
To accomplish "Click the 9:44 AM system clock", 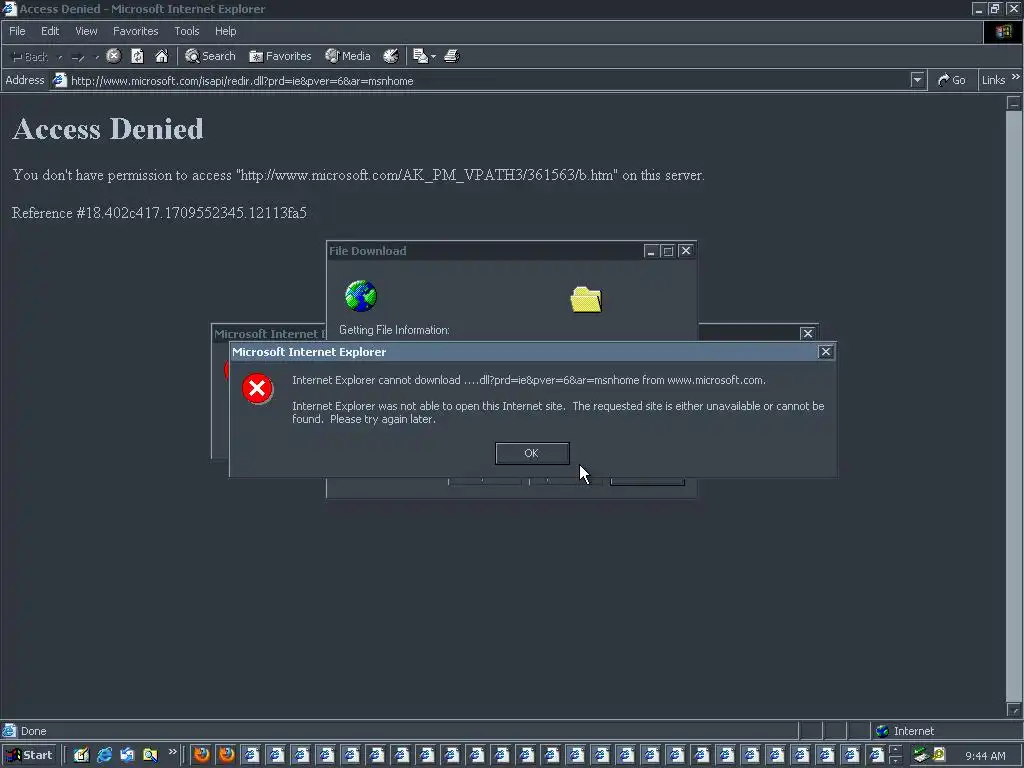I will (985, 756).
